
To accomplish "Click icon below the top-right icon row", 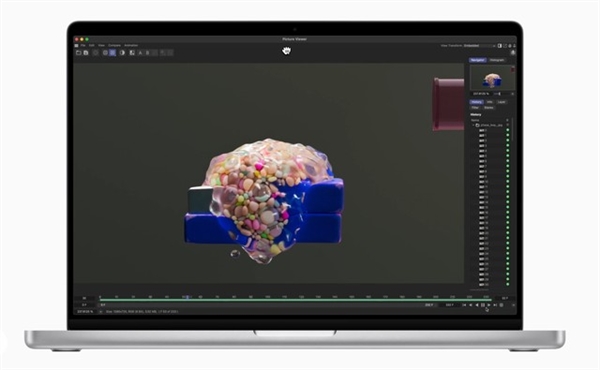I will click(513, 52).
